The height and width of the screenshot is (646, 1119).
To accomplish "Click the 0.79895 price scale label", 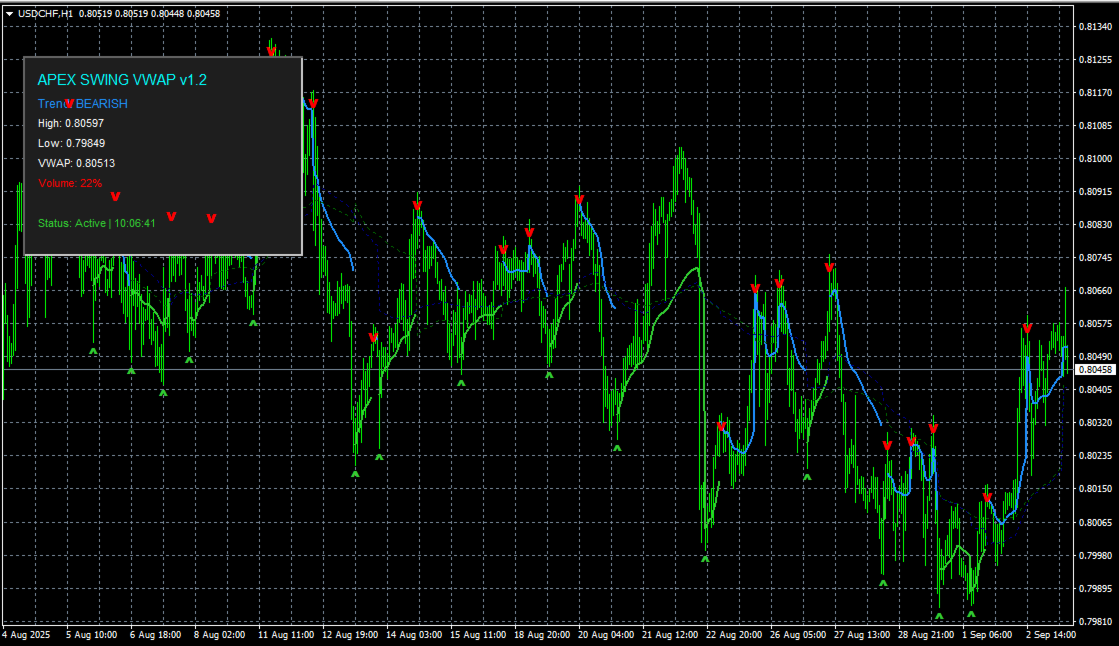I will [x=1095, y=589].
